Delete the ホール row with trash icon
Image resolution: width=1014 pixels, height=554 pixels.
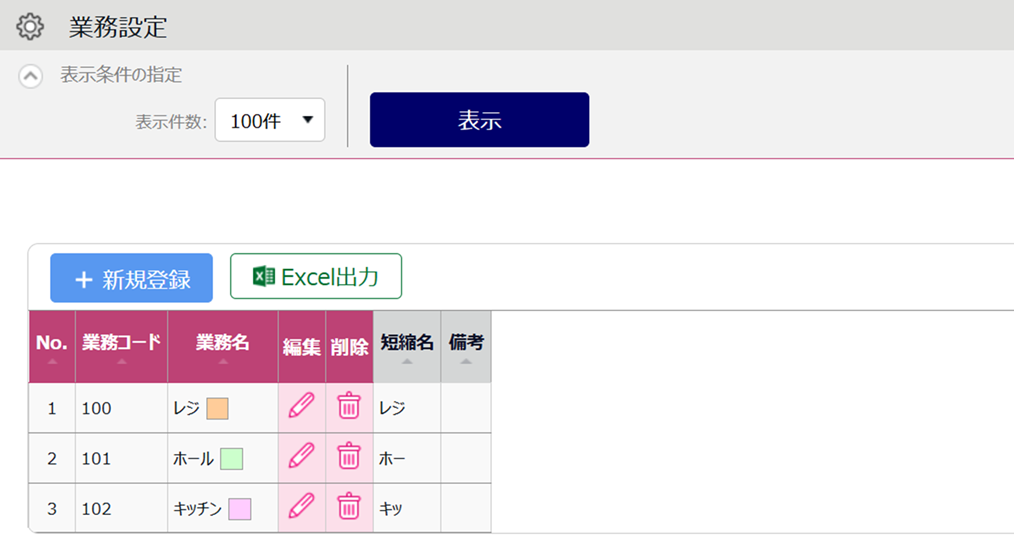coord(348,456)
